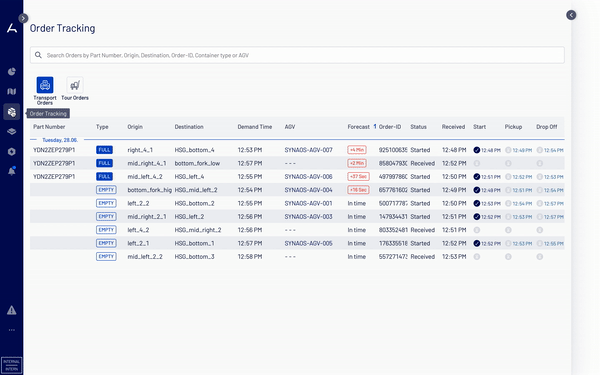Select SYNAOS-AGV-006 cell
Image resolution: width=600 pixels, height=375 pixels.
tap(308, 177)
